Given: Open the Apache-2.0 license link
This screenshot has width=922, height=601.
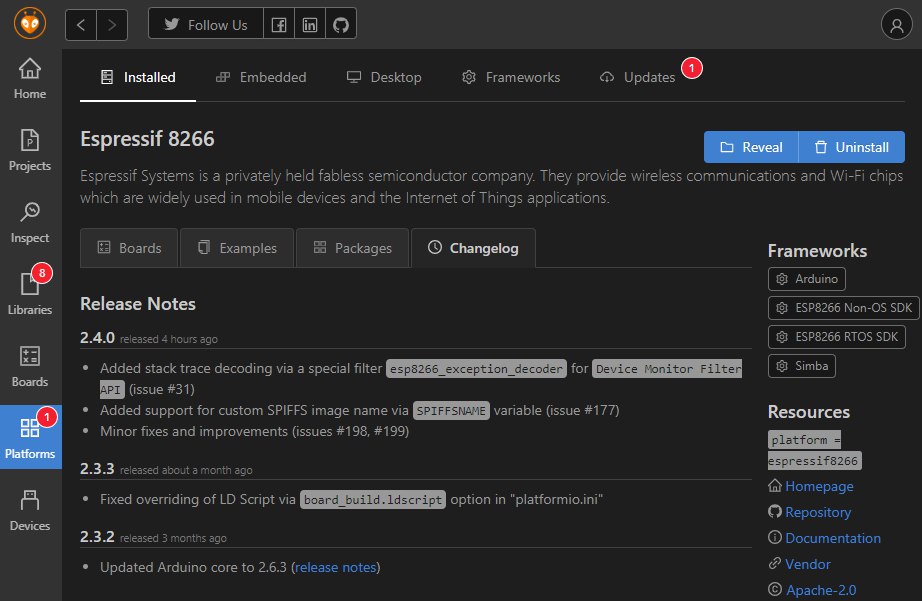Looking at the screenshot, I should tap(821, 590).
